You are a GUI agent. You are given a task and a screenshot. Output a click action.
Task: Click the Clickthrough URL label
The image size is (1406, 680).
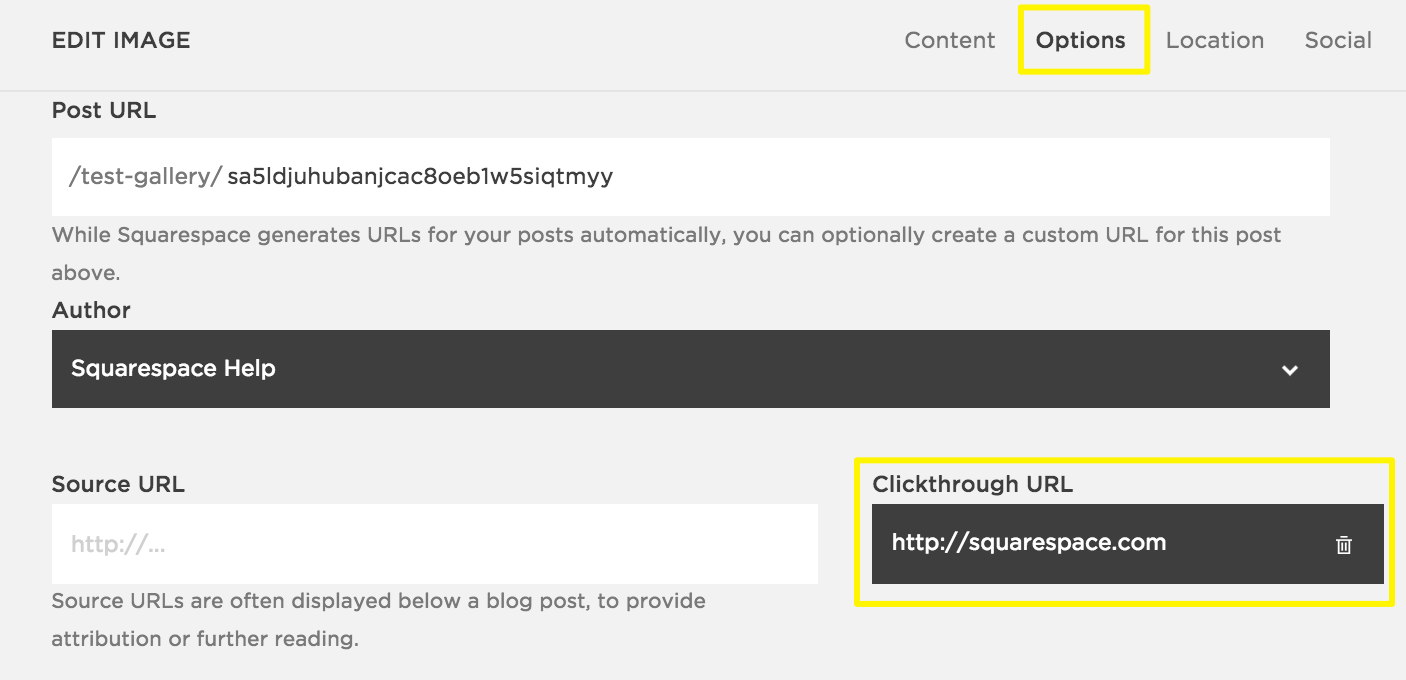pos(972,484)
